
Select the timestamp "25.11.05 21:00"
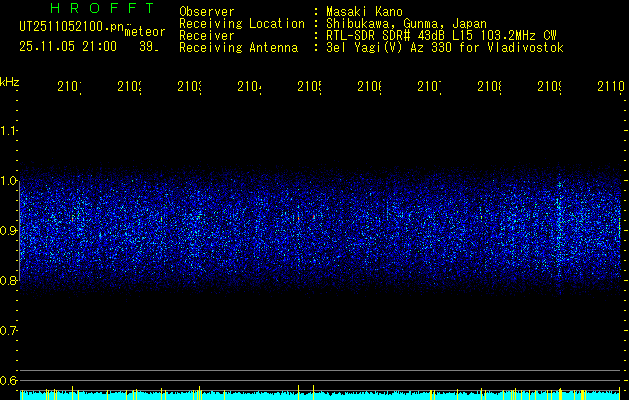[x=68, y=47]
